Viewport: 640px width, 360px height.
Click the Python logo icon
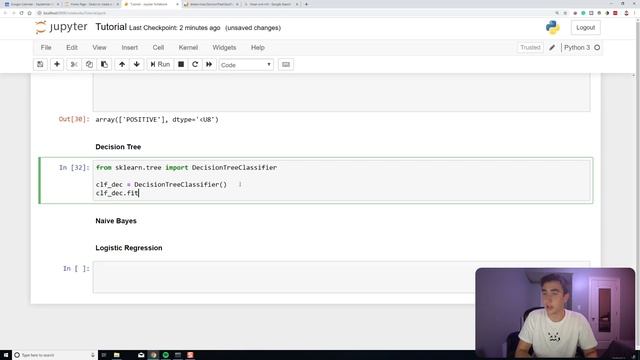click(552, 27)
